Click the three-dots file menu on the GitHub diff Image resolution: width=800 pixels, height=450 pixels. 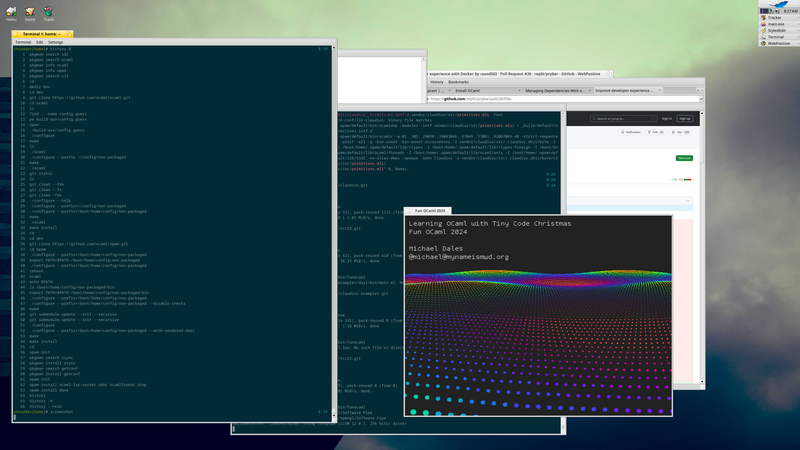point(688,201)
